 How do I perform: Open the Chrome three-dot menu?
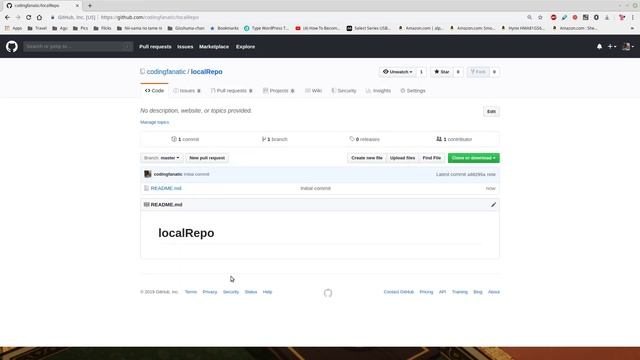pos(633,17)
